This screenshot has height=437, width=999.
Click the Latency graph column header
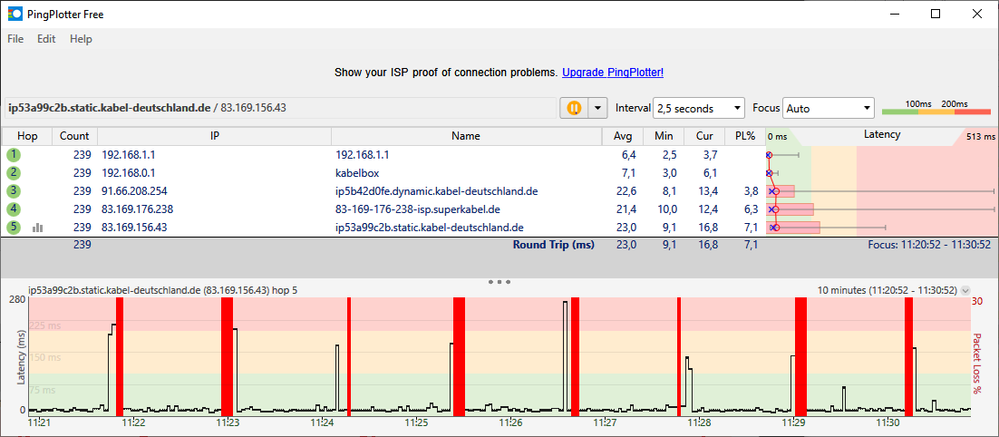pyautogui.click(x=882, y=135)
